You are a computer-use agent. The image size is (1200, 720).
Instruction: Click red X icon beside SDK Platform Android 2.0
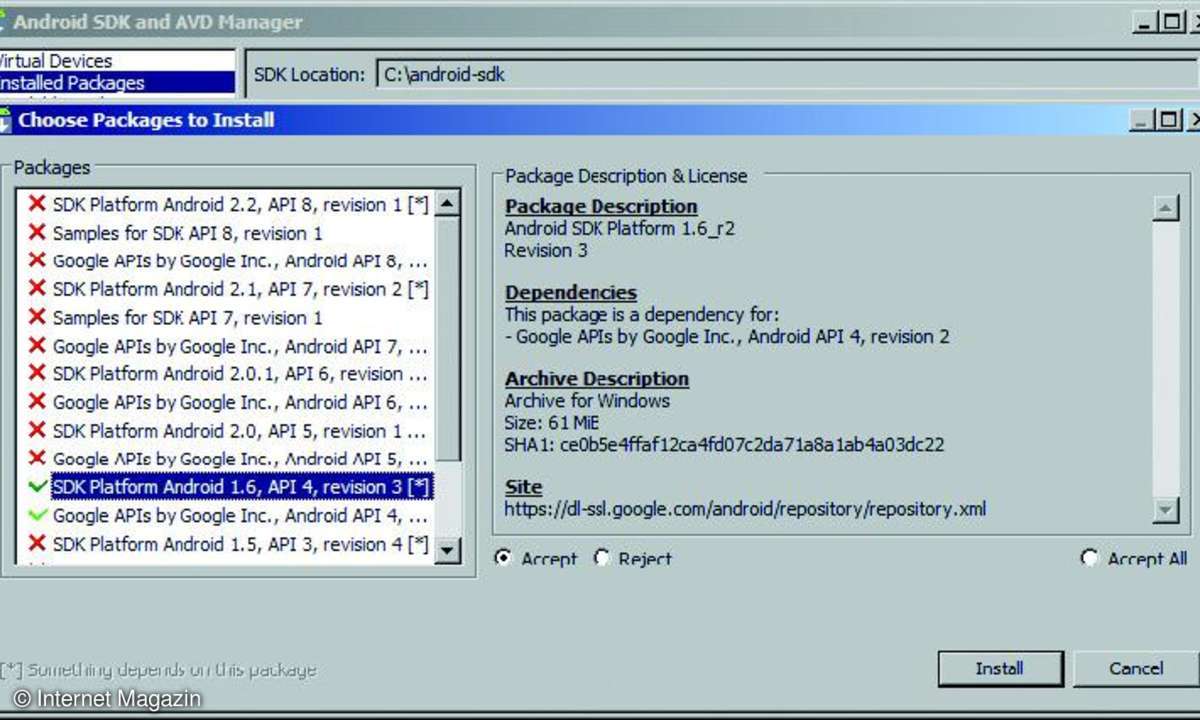[x=37, y=430]
